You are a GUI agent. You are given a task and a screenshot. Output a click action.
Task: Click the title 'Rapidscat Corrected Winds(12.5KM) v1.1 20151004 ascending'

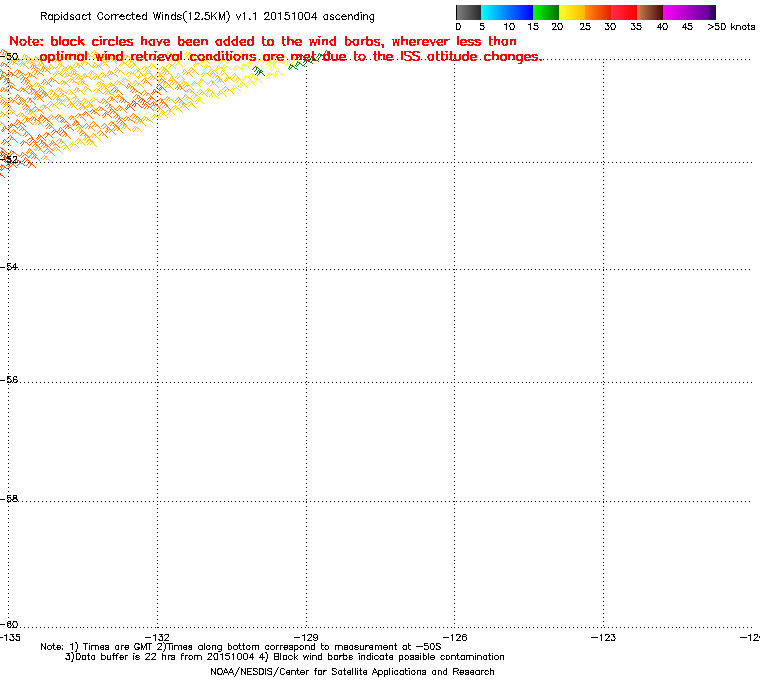point(207,16)
